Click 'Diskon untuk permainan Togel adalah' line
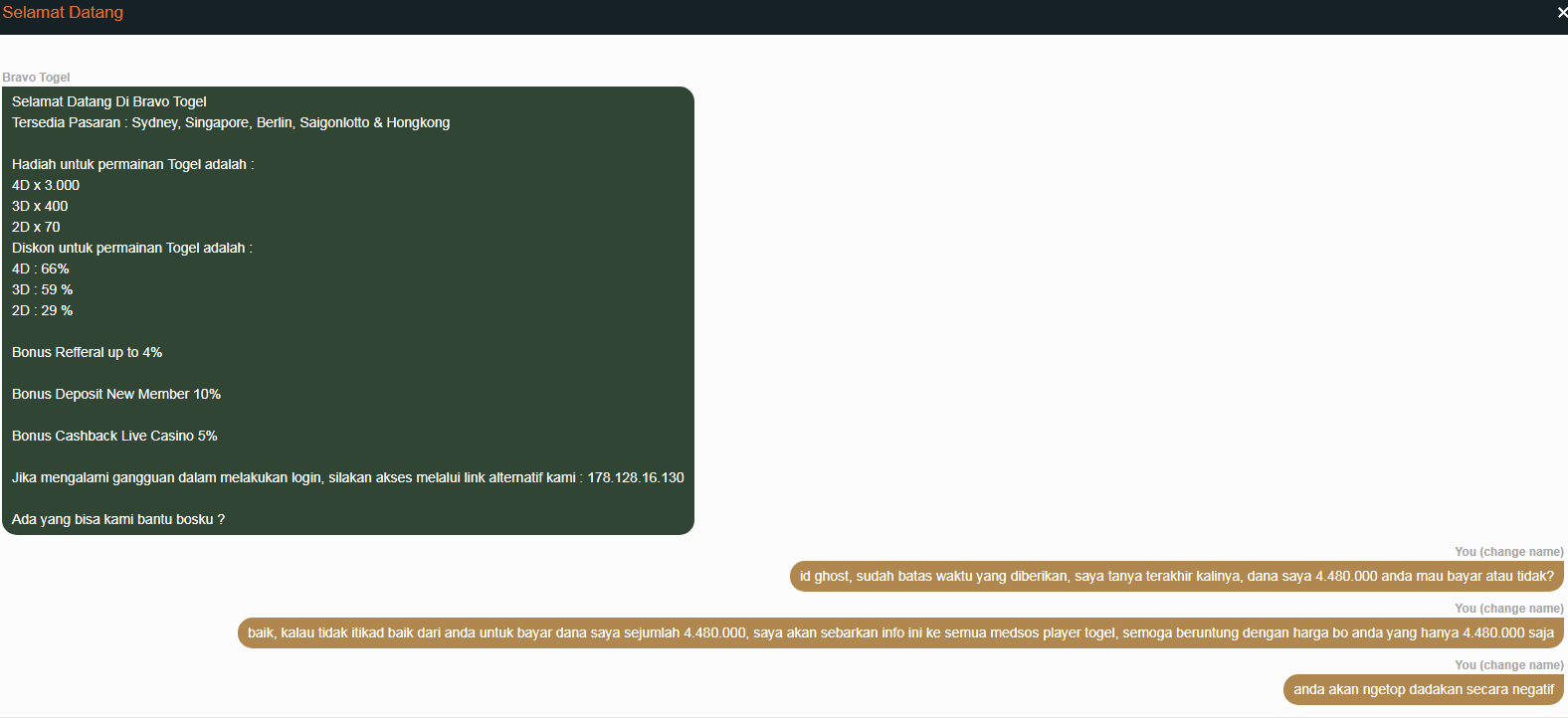1568x718 pixels. (132, 248)
